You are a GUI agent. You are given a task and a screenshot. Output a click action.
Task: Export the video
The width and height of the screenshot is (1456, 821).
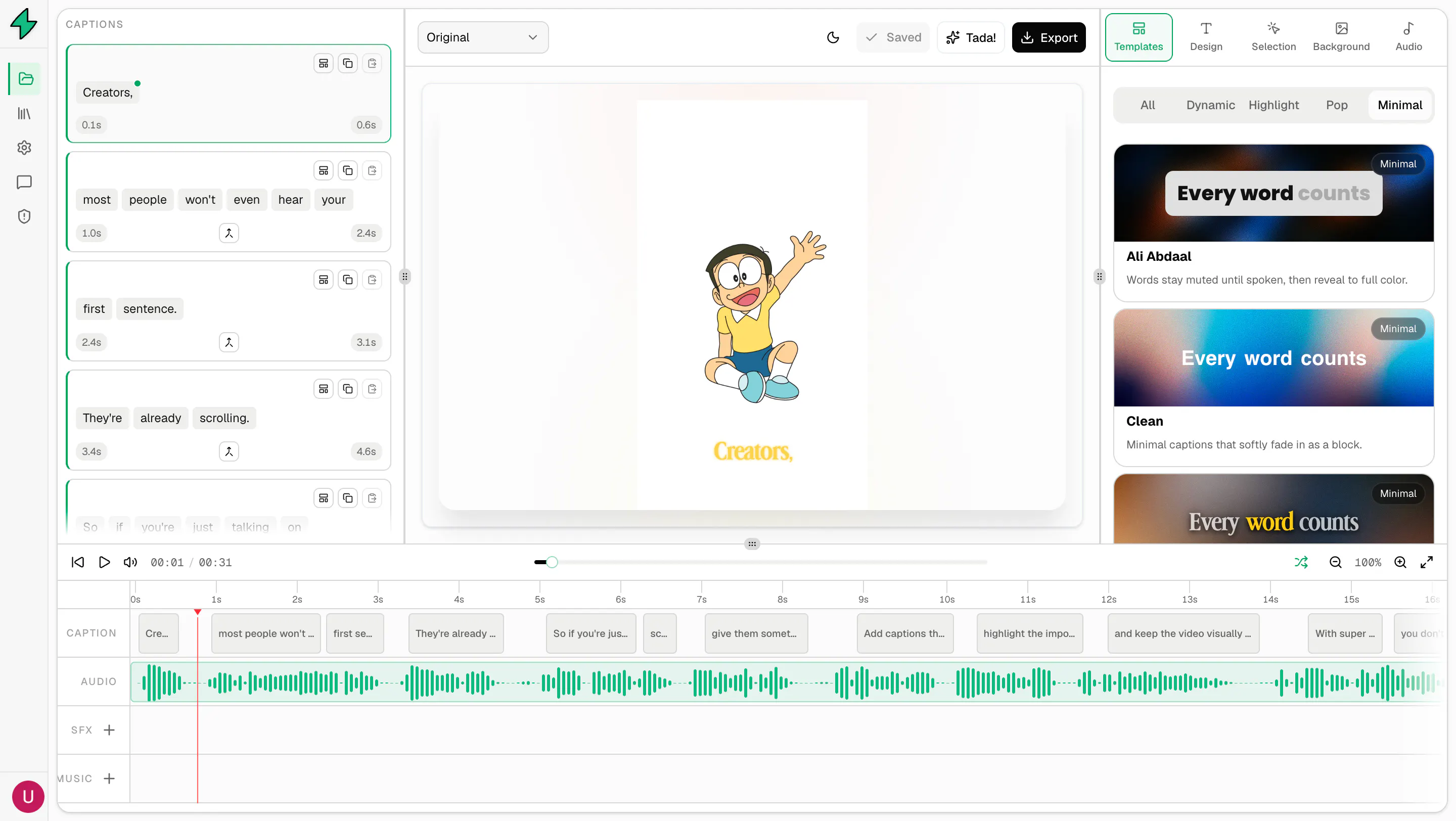point(1049,37)
